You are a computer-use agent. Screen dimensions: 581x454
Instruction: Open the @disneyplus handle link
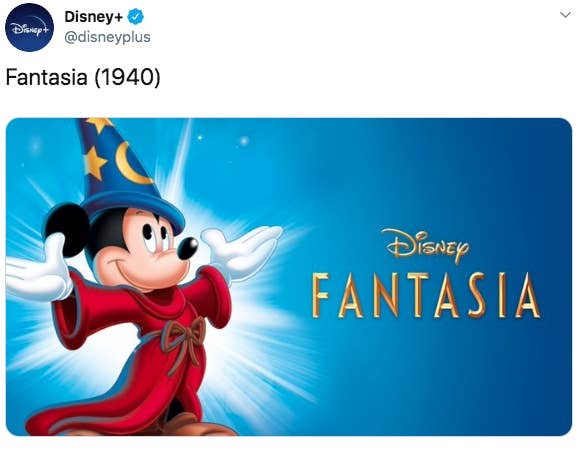pyautogui.click(x=107, y=37)
